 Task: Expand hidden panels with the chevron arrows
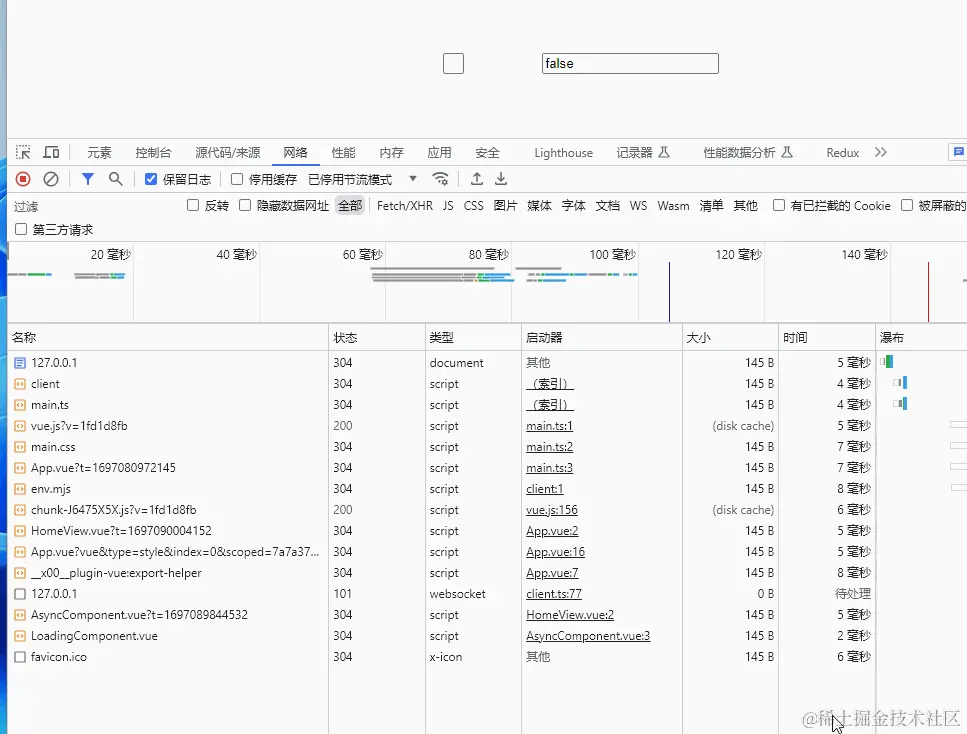coord(881,151)
